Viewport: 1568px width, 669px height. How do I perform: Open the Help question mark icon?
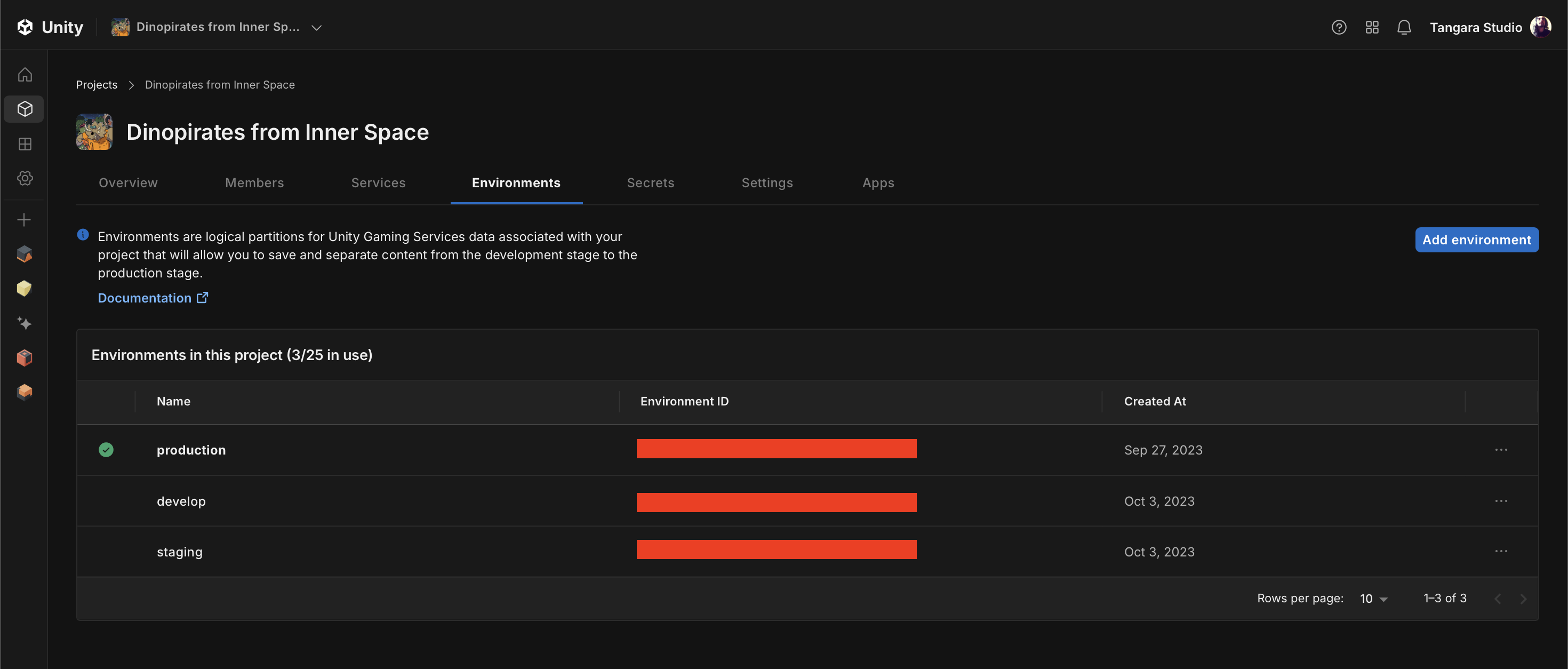[x=1339, y=27]
